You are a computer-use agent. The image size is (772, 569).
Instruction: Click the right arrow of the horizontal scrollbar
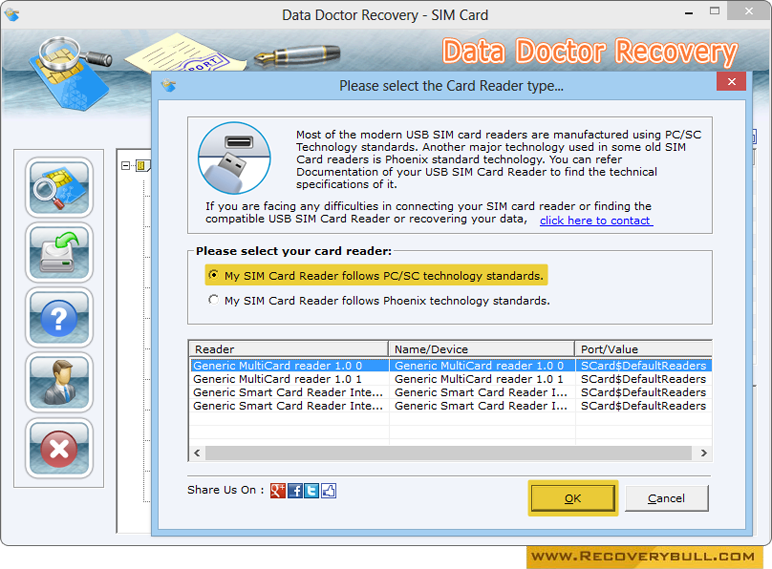(704, 453)
